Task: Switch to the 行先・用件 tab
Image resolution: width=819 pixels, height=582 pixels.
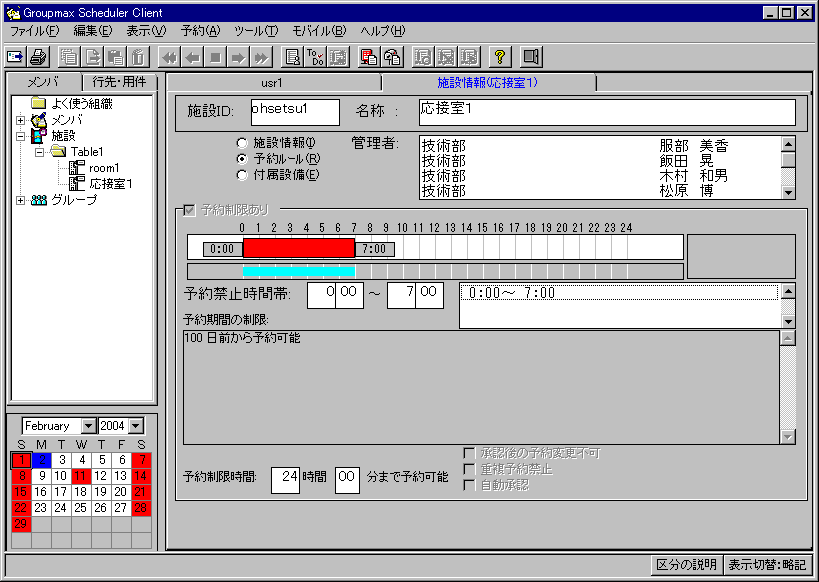Action: [x=118, y=82]
